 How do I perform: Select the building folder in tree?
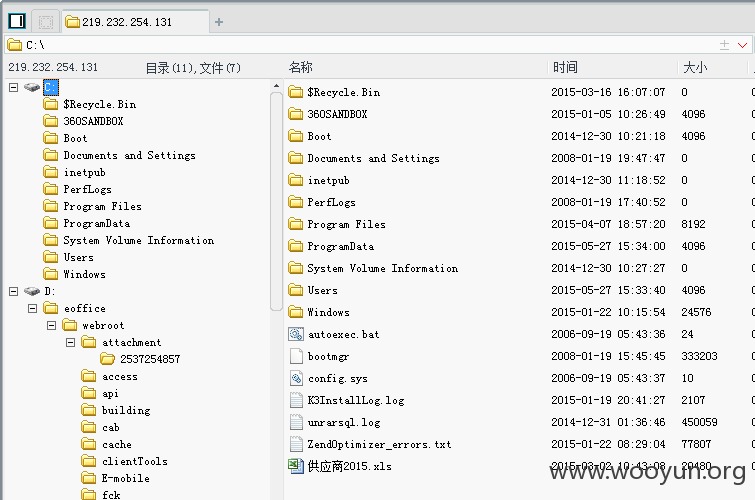126,410
